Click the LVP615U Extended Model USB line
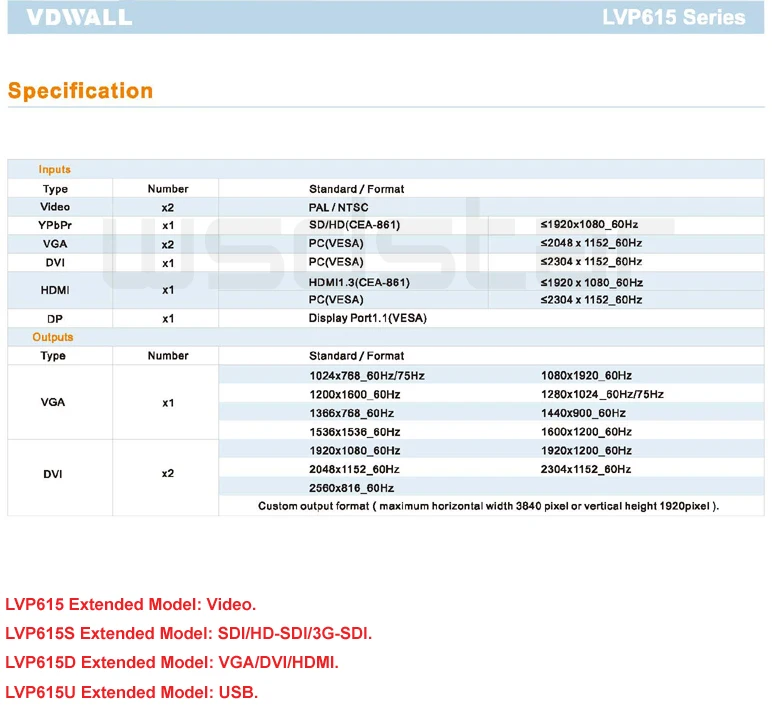 point(131,692)
